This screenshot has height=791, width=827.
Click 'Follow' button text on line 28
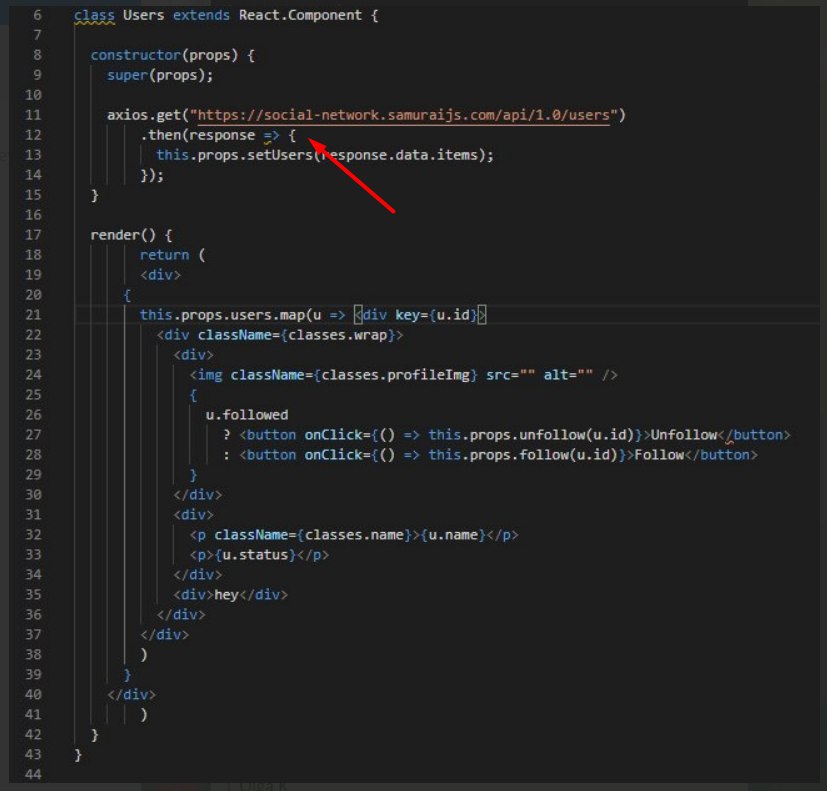coord(659,455)
